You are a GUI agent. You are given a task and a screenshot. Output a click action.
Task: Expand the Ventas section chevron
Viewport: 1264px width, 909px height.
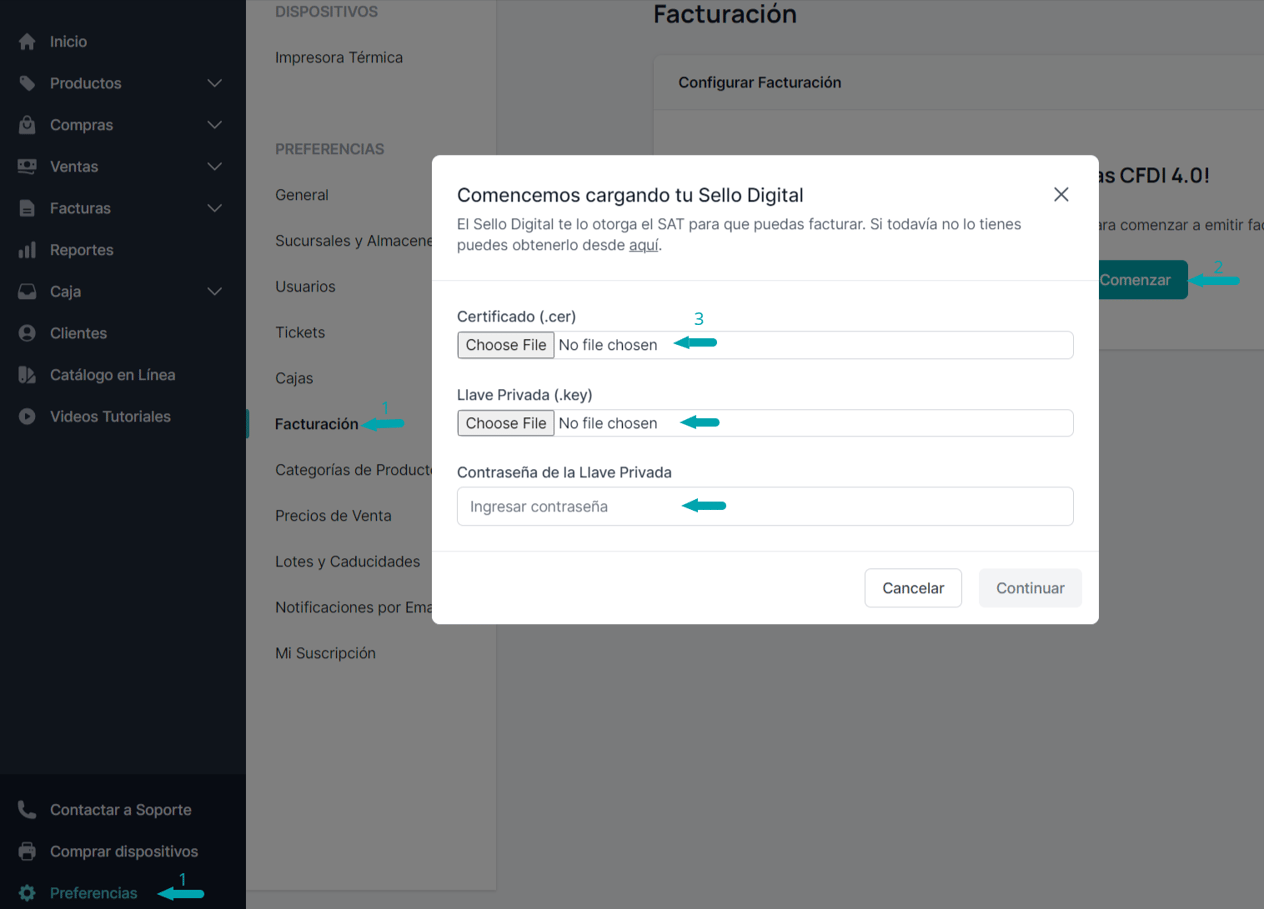coord(214,166)
